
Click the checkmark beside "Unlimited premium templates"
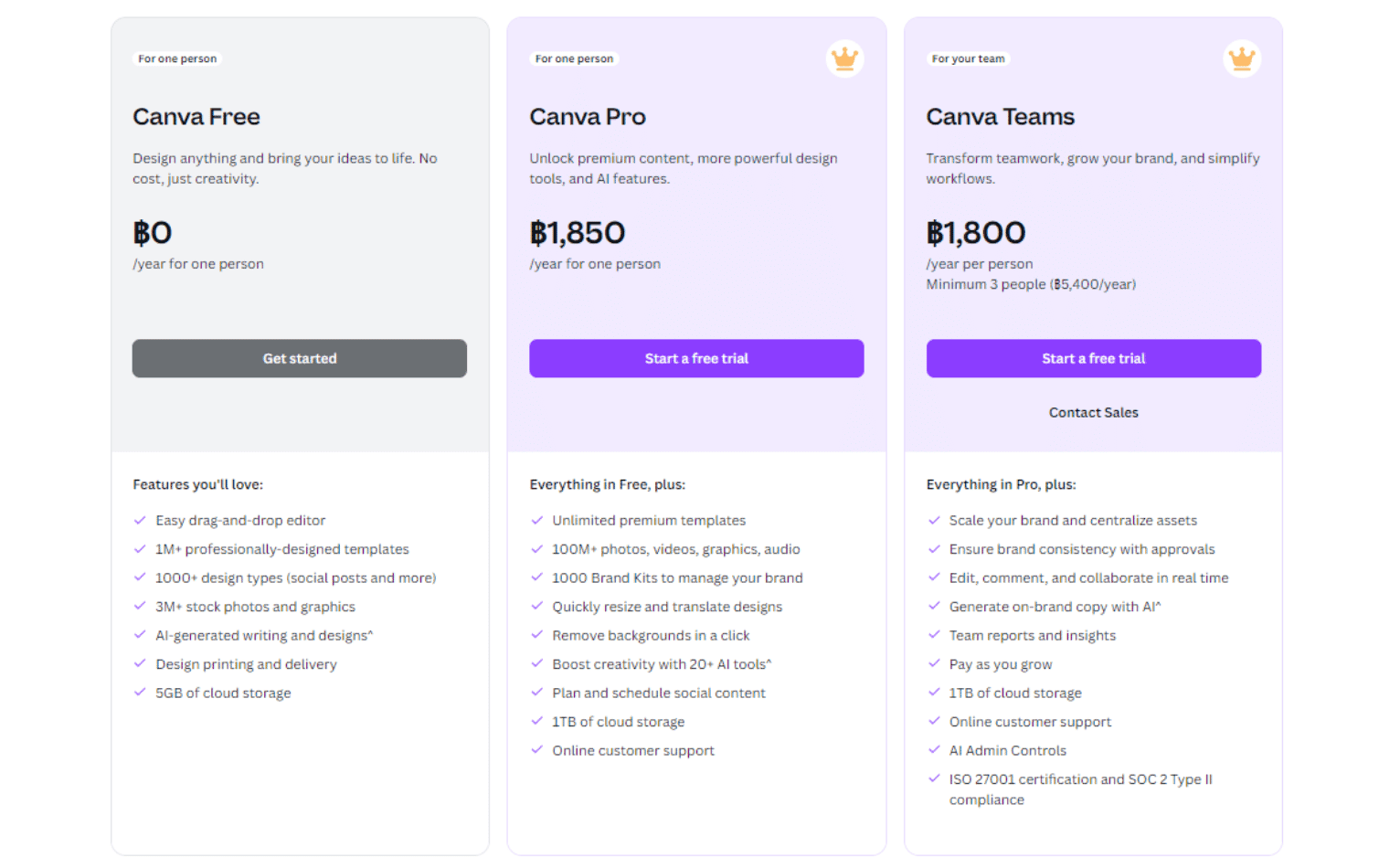[x=536, y=520]
